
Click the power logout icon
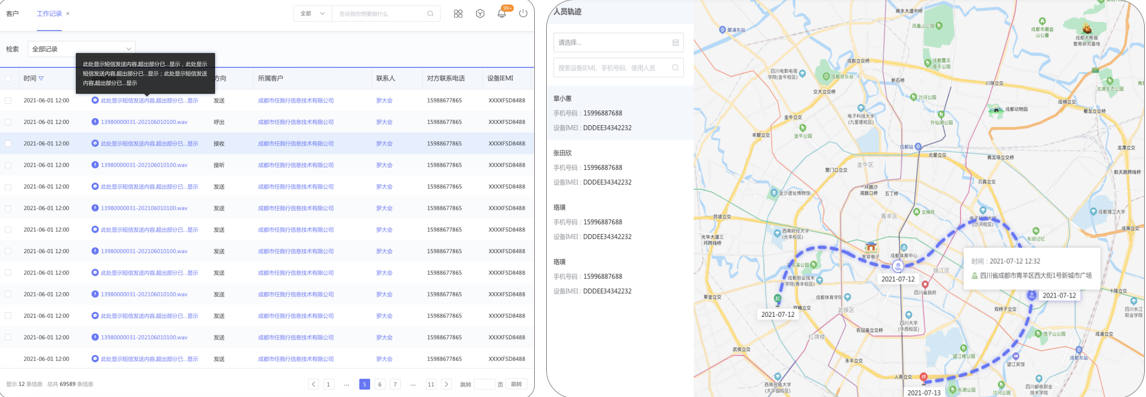tap(523, 13)
